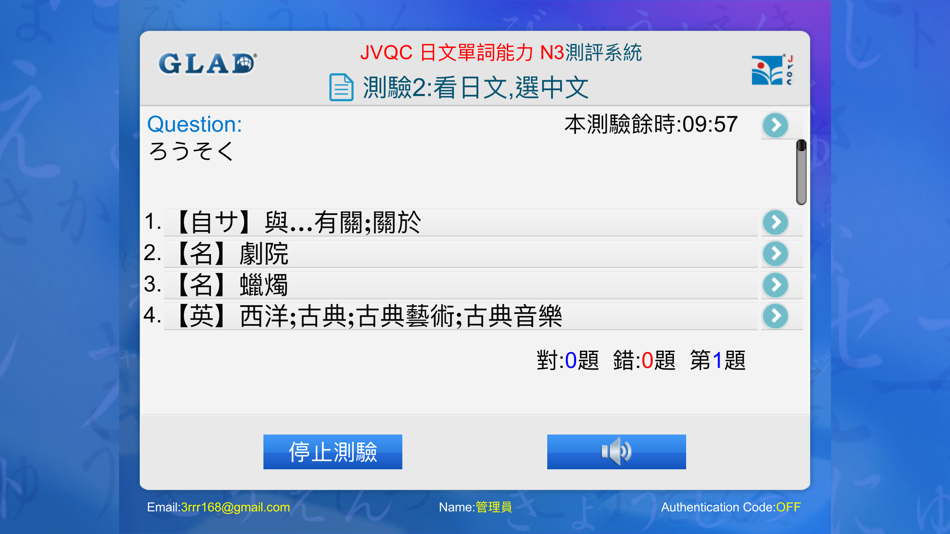
Task: Click the question number 第1題
Action: point(718,361)
